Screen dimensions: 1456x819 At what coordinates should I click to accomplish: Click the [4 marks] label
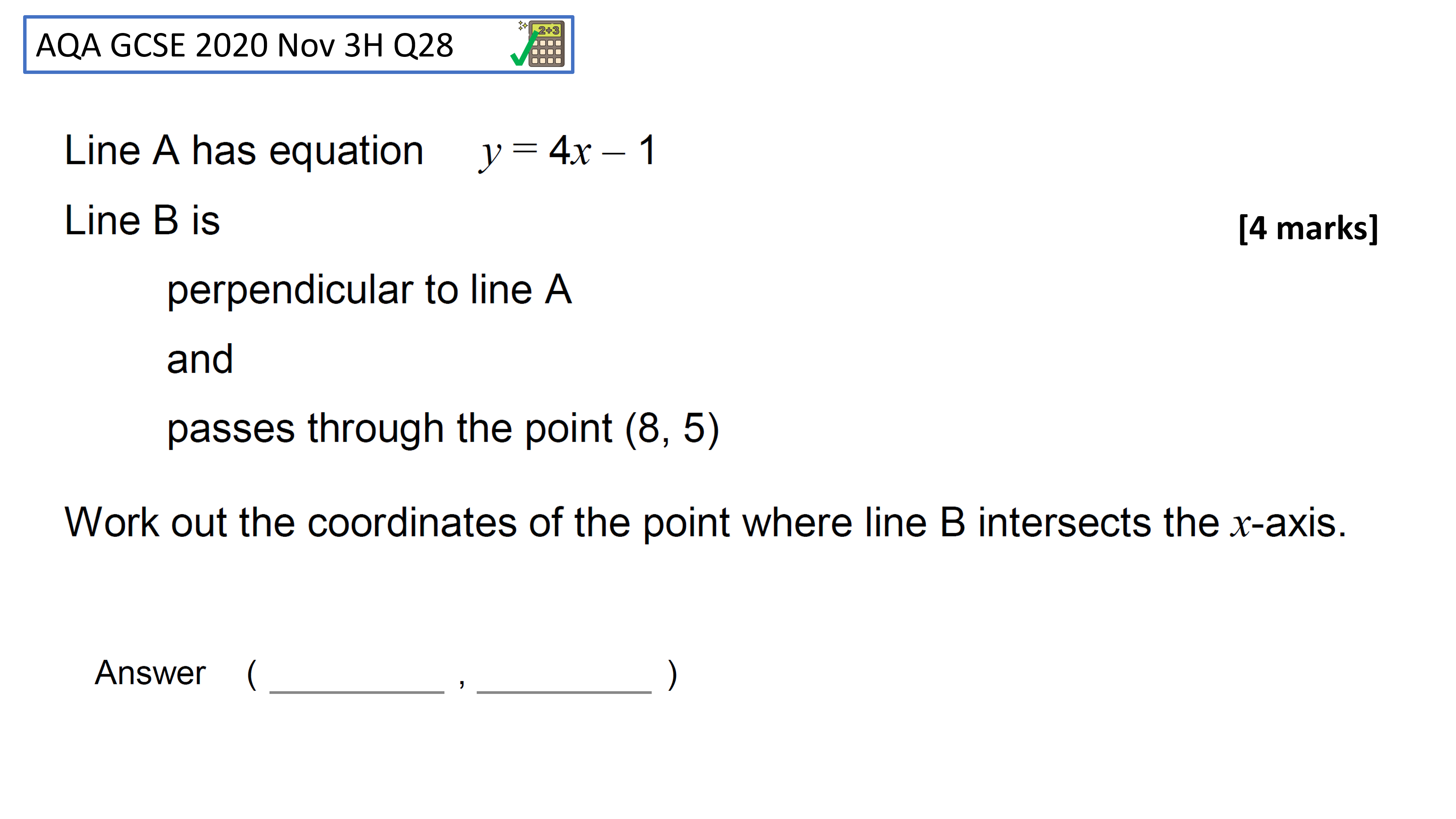[1308, 228]
